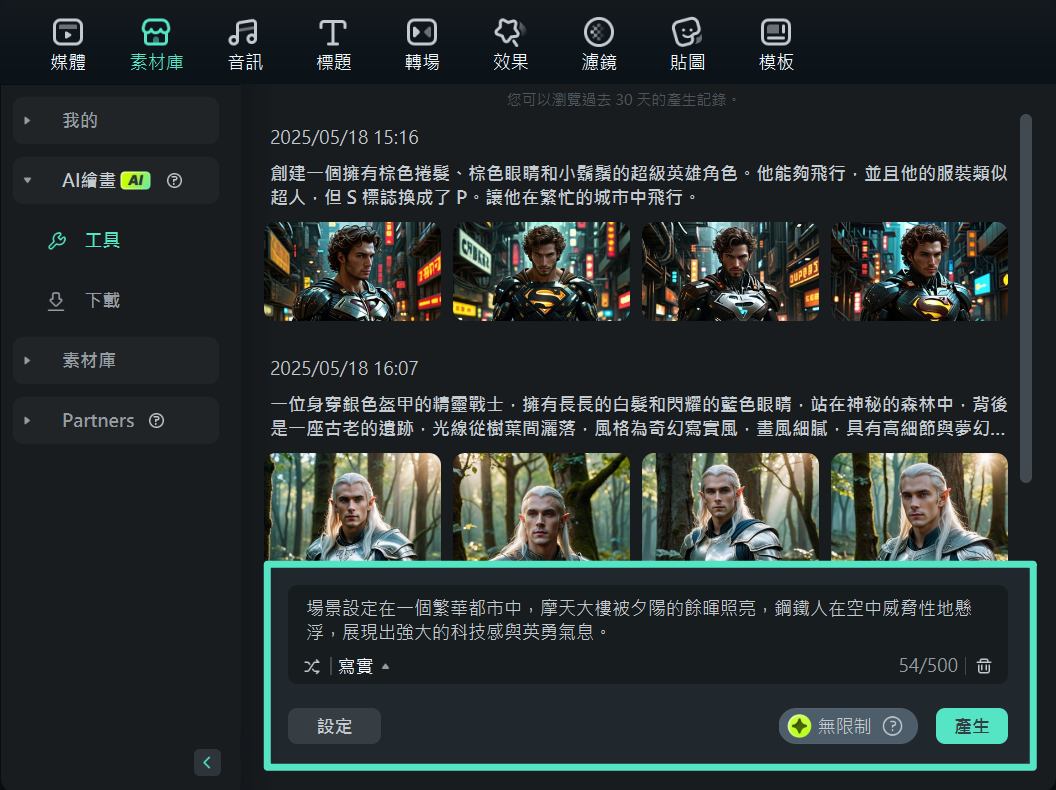Select the 濾鏡 filter icon

599,32
